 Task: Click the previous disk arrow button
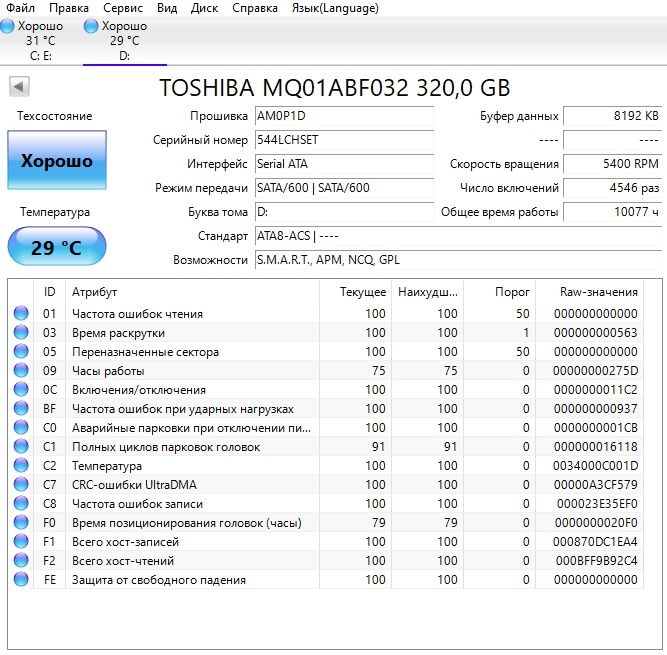(19, 87)
